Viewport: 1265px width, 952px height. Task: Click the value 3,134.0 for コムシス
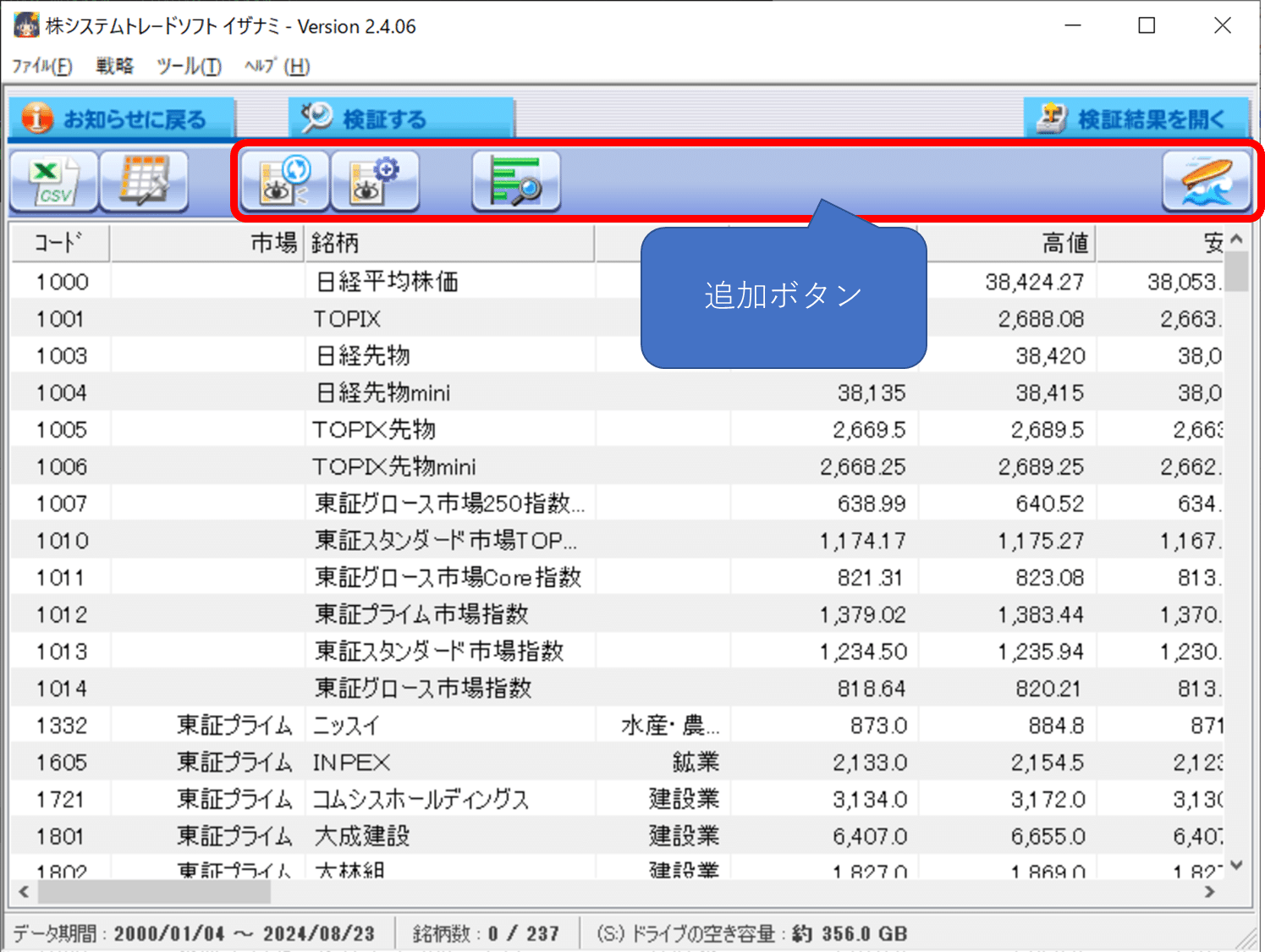coord(870,799)
